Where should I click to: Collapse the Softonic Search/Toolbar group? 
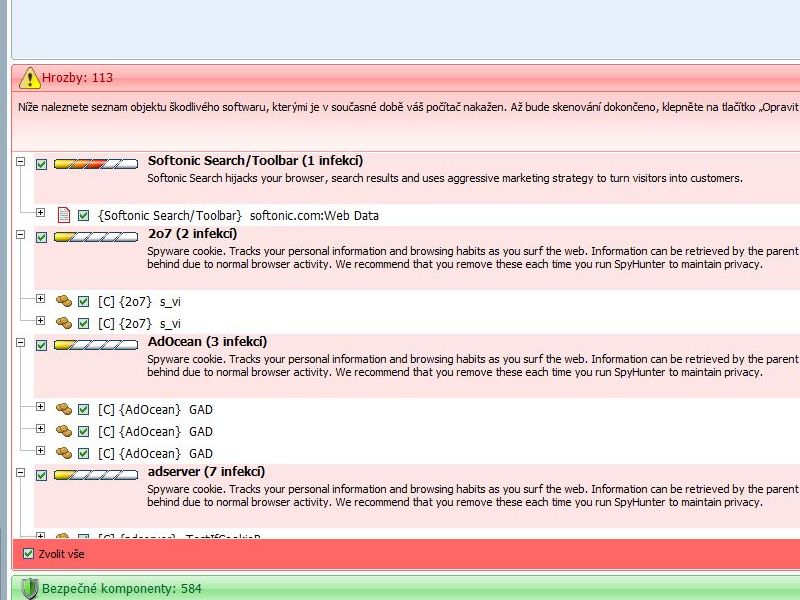[20, 161]
